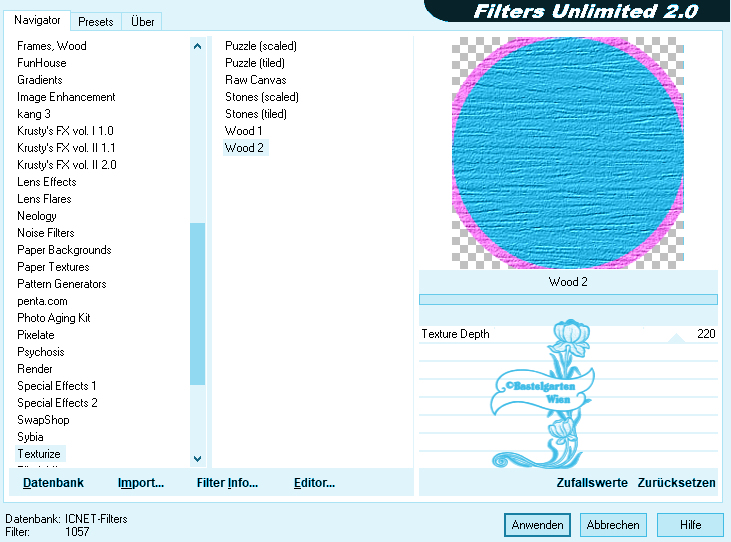Select Frames, Wood category
Screen dimensions: 731x542
click(x=52, y=46)
